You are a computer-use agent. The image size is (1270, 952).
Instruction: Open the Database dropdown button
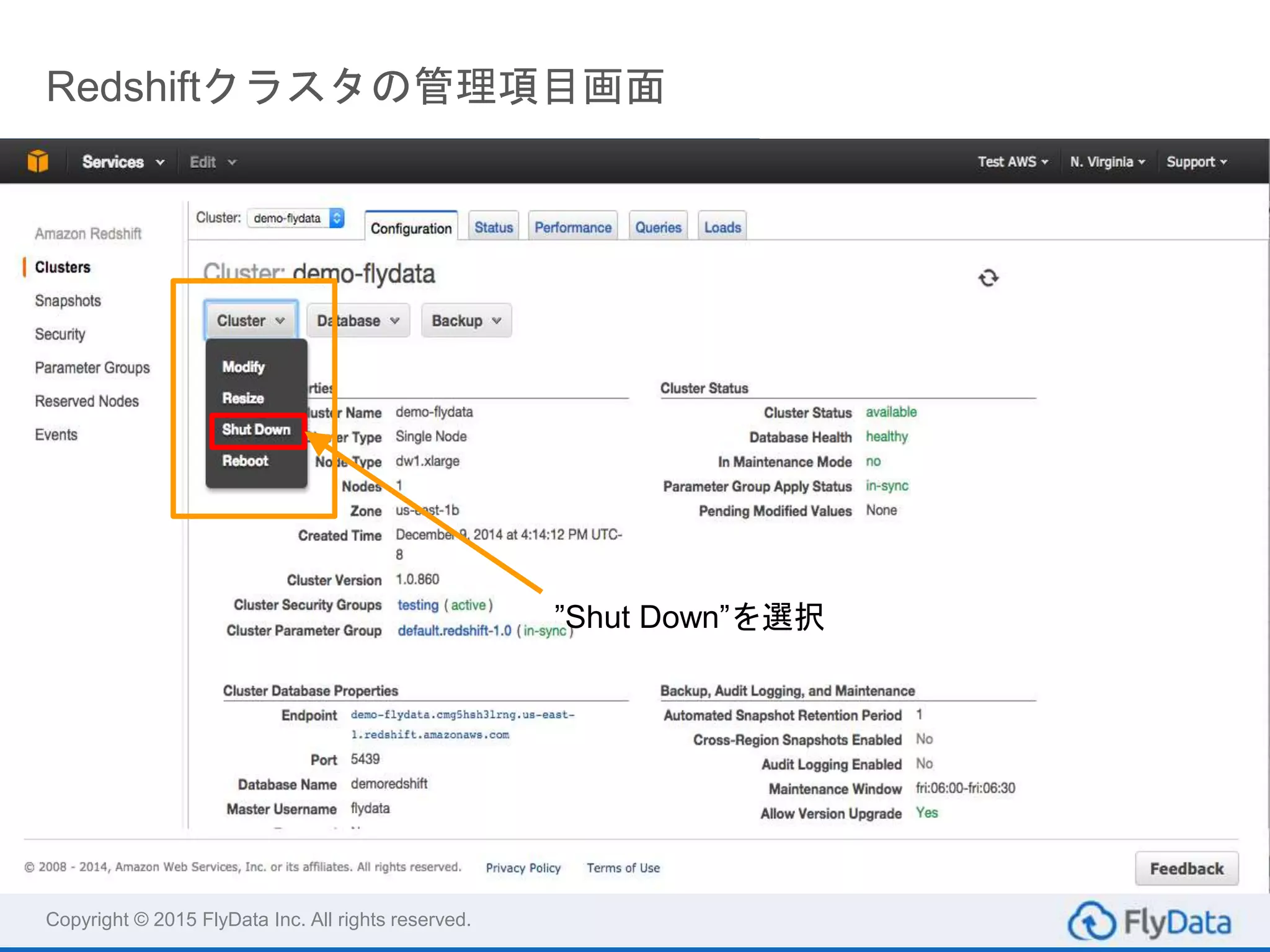358,320
